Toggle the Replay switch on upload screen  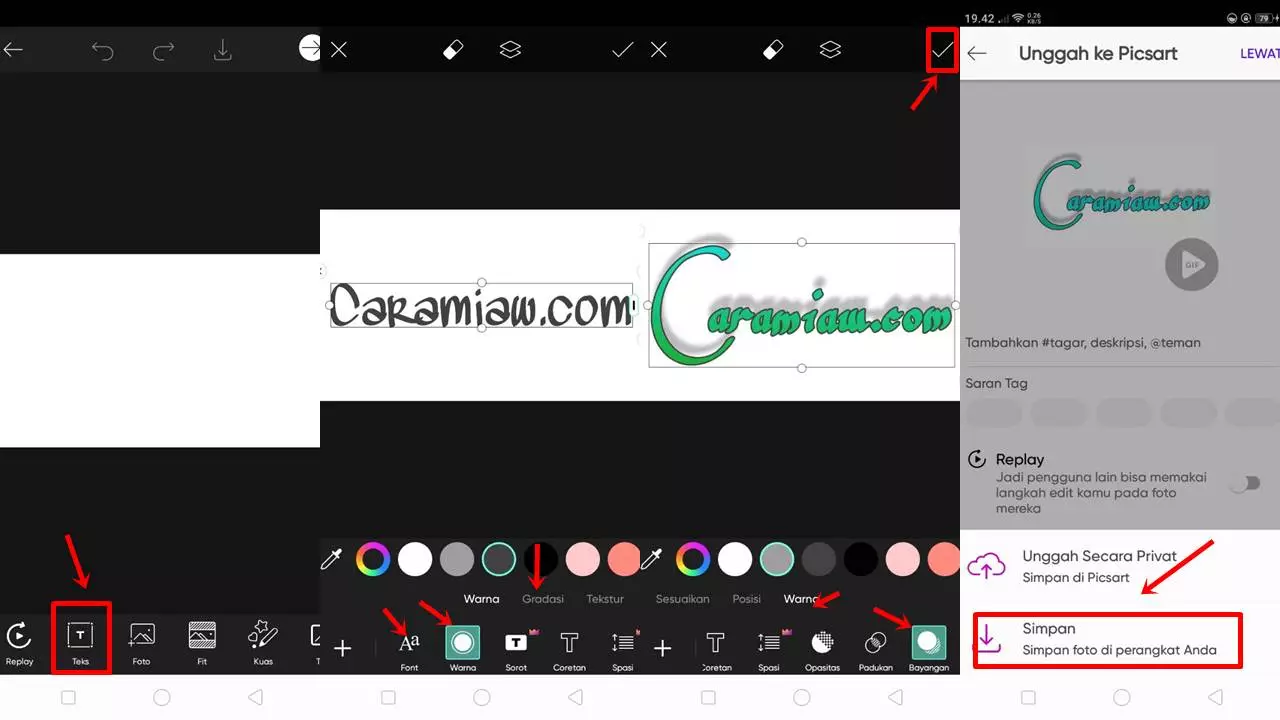(x=1245, y=484)
